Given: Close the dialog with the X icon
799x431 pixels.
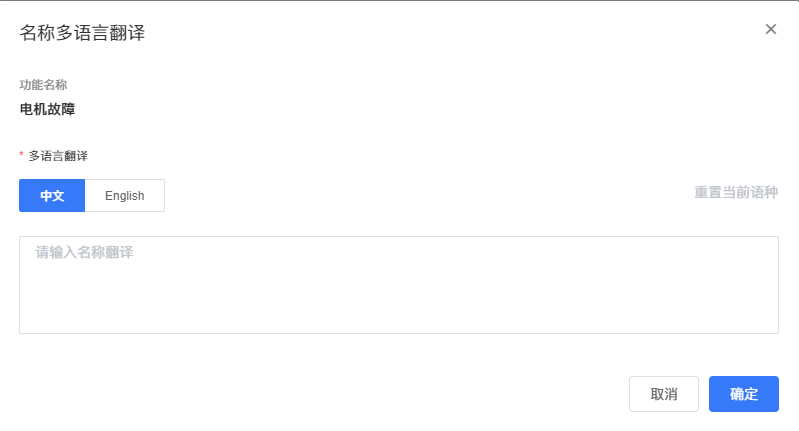Looking at the screenshot, I should point(771,29).
